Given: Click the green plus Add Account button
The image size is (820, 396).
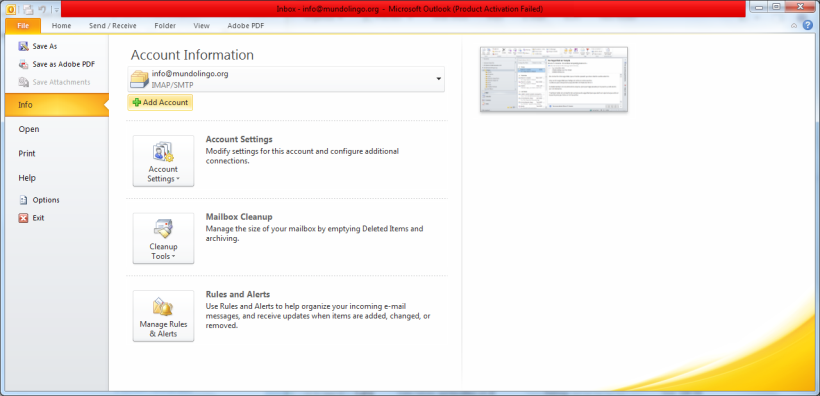Looking at the screenshot, I should pos(160,103).
